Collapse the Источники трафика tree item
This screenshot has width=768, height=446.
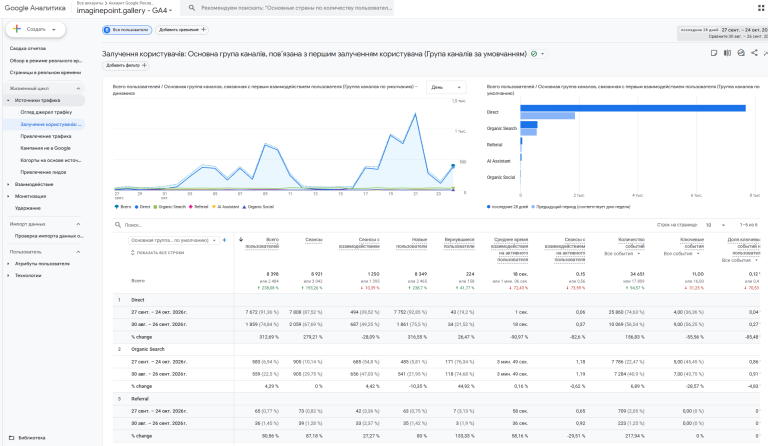click(8, 100)
